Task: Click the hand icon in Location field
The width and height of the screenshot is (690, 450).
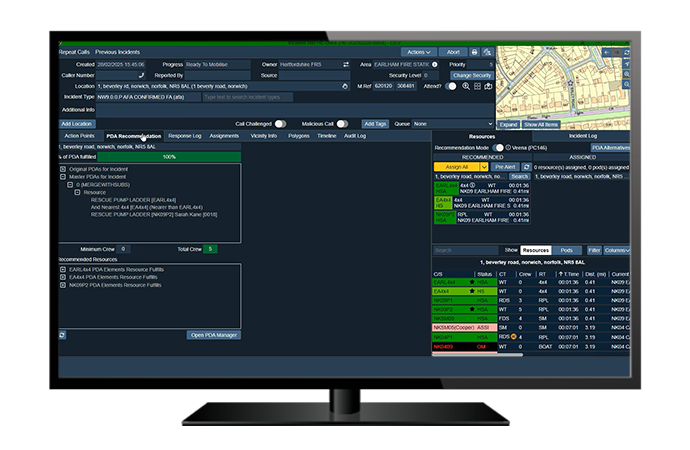Action: tap(344, 86)
